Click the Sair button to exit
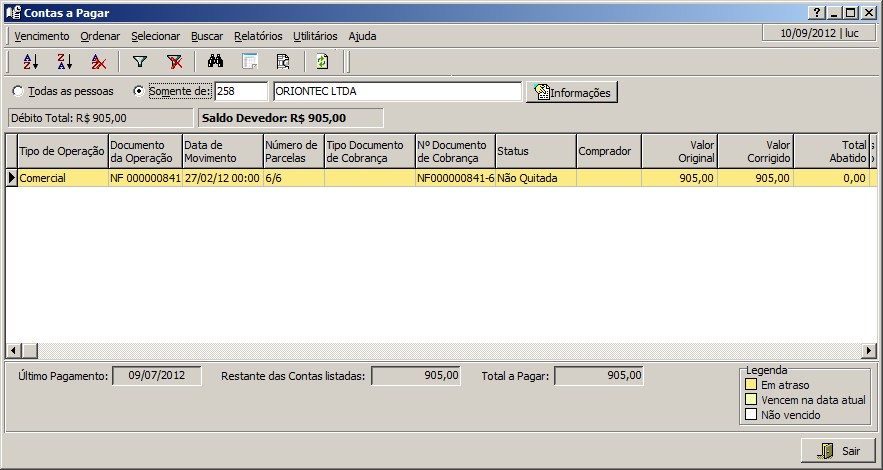This screenshot has height=470, width=883. coord(838,451)
